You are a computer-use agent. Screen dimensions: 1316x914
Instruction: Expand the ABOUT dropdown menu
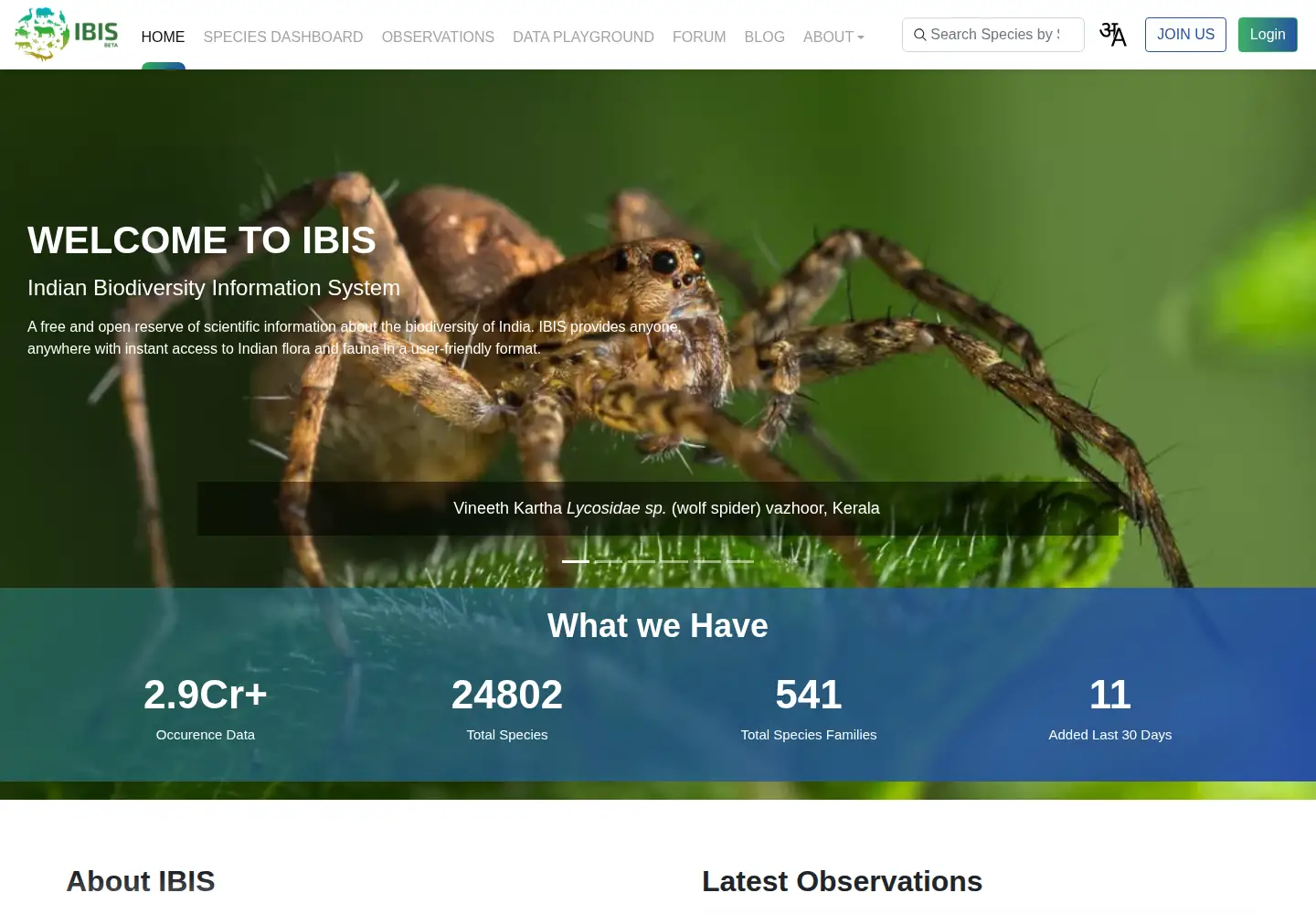coord(833,37)
